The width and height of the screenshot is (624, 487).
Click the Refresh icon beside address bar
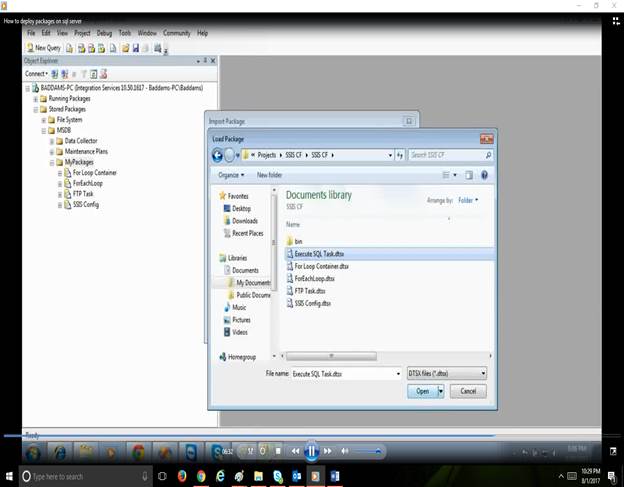point(400,155)
